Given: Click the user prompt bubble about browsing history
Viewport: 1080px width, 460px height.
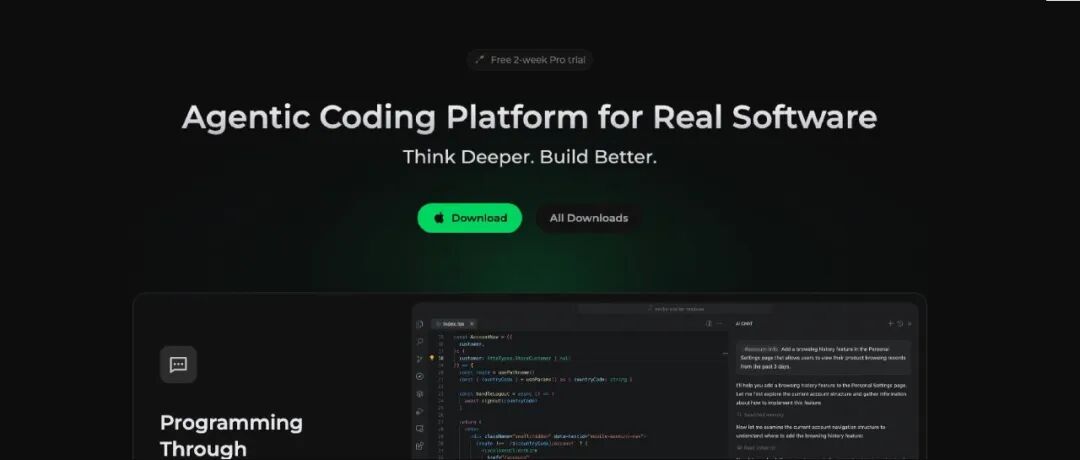Looking at the screenshot, I should 824,357.
